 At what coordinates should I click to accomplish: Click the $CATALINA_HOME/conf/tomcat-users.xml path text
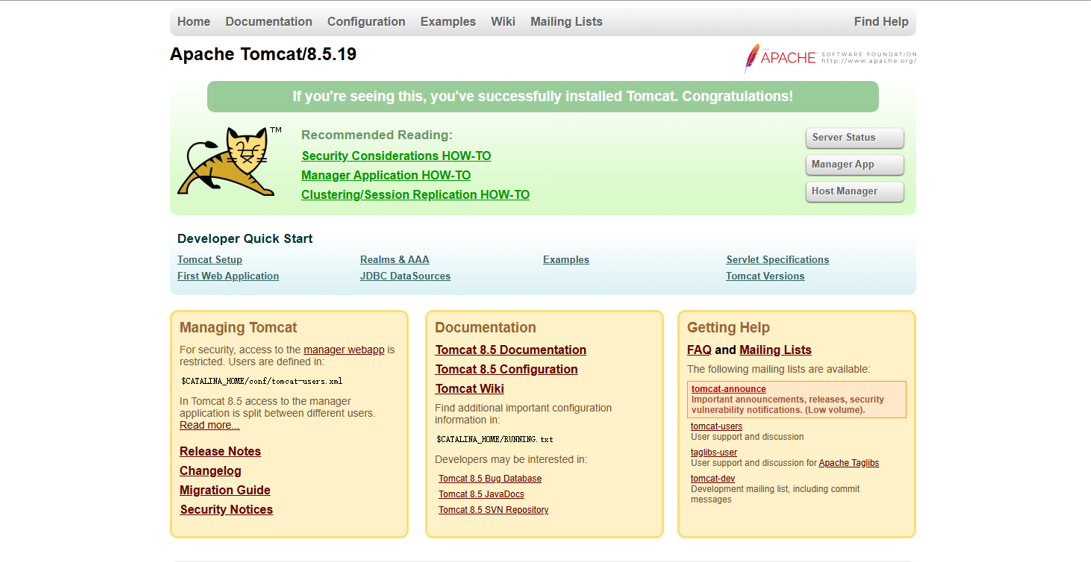coord(262,381)
